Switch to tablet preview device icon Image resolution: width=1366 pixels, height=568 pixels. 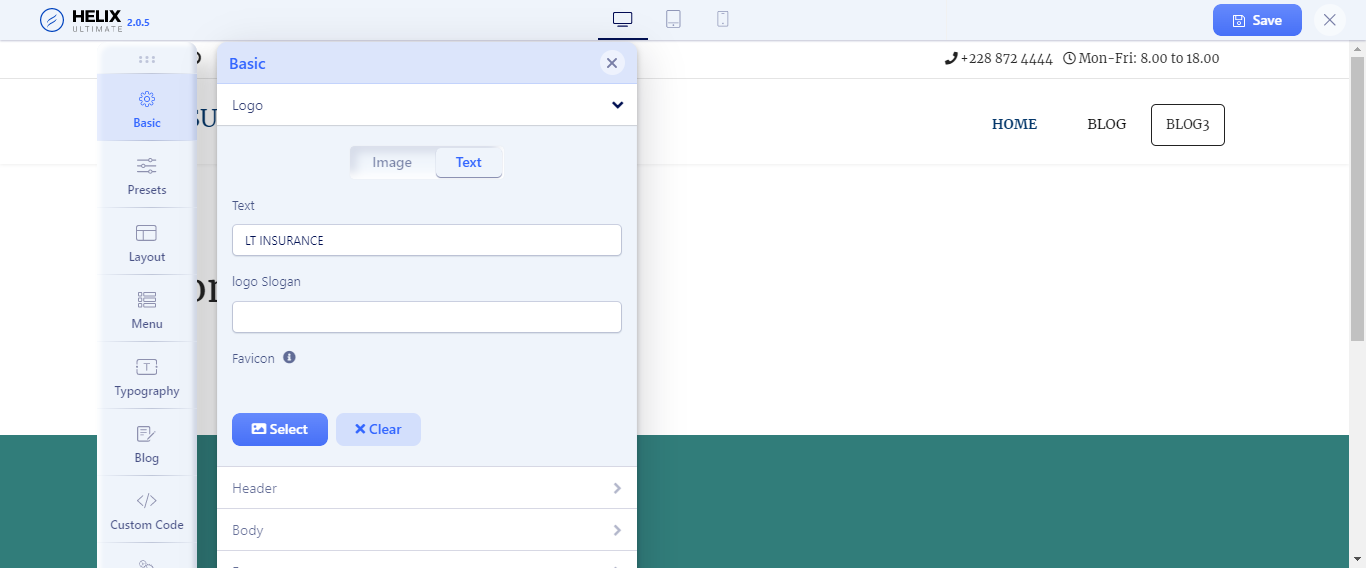(x=673, y=20)
